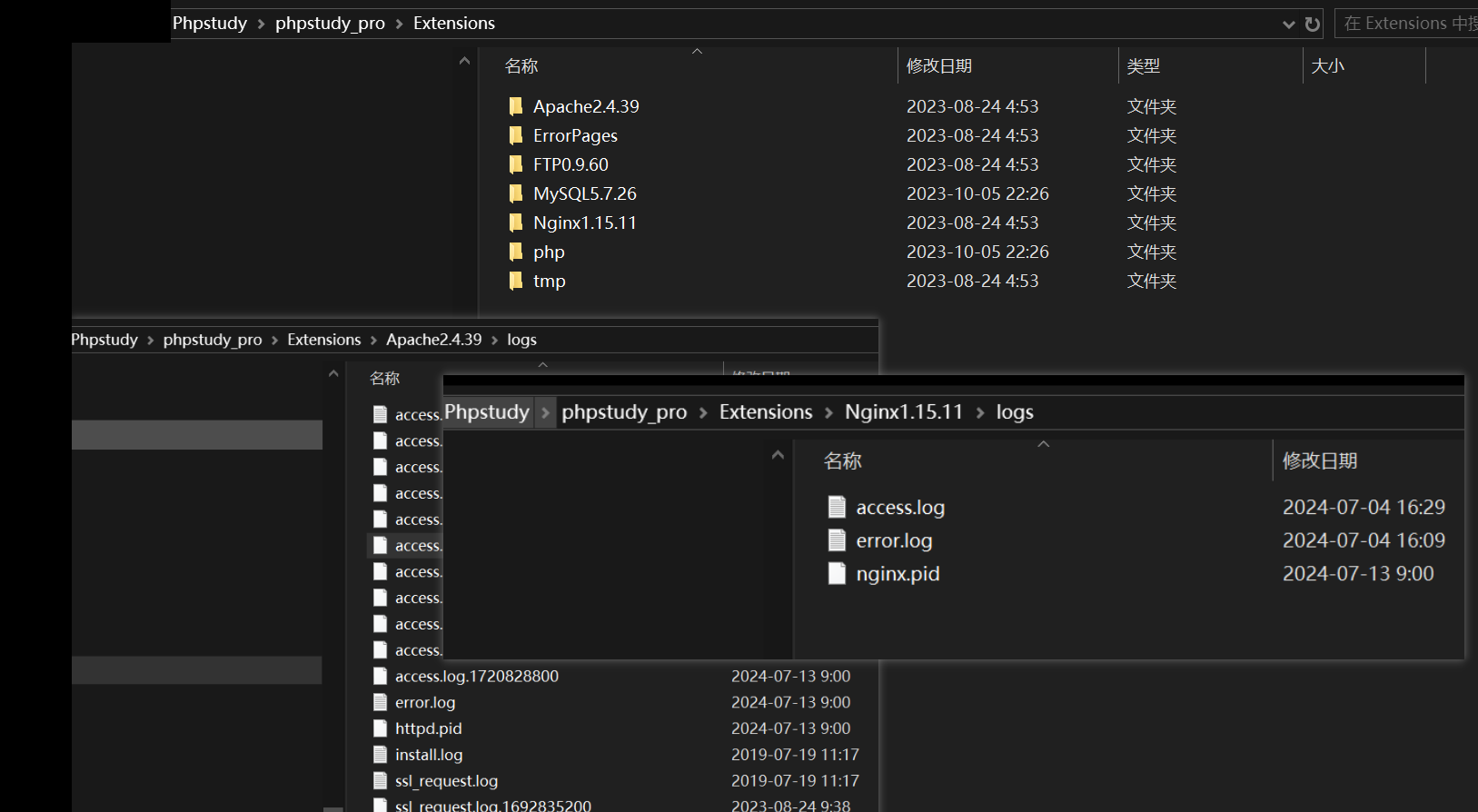The width and height of the screenshot is (1478, 812).
Task: Click the error.log file icon in Nginx logs
Action: [837, 540]
